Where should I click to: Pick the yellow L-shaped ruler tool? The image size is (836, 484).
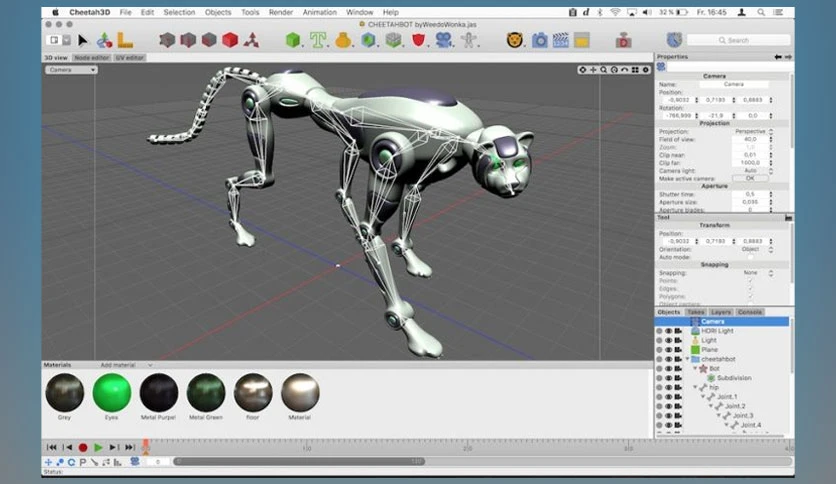pyautogui.click(x=125, y=40)
